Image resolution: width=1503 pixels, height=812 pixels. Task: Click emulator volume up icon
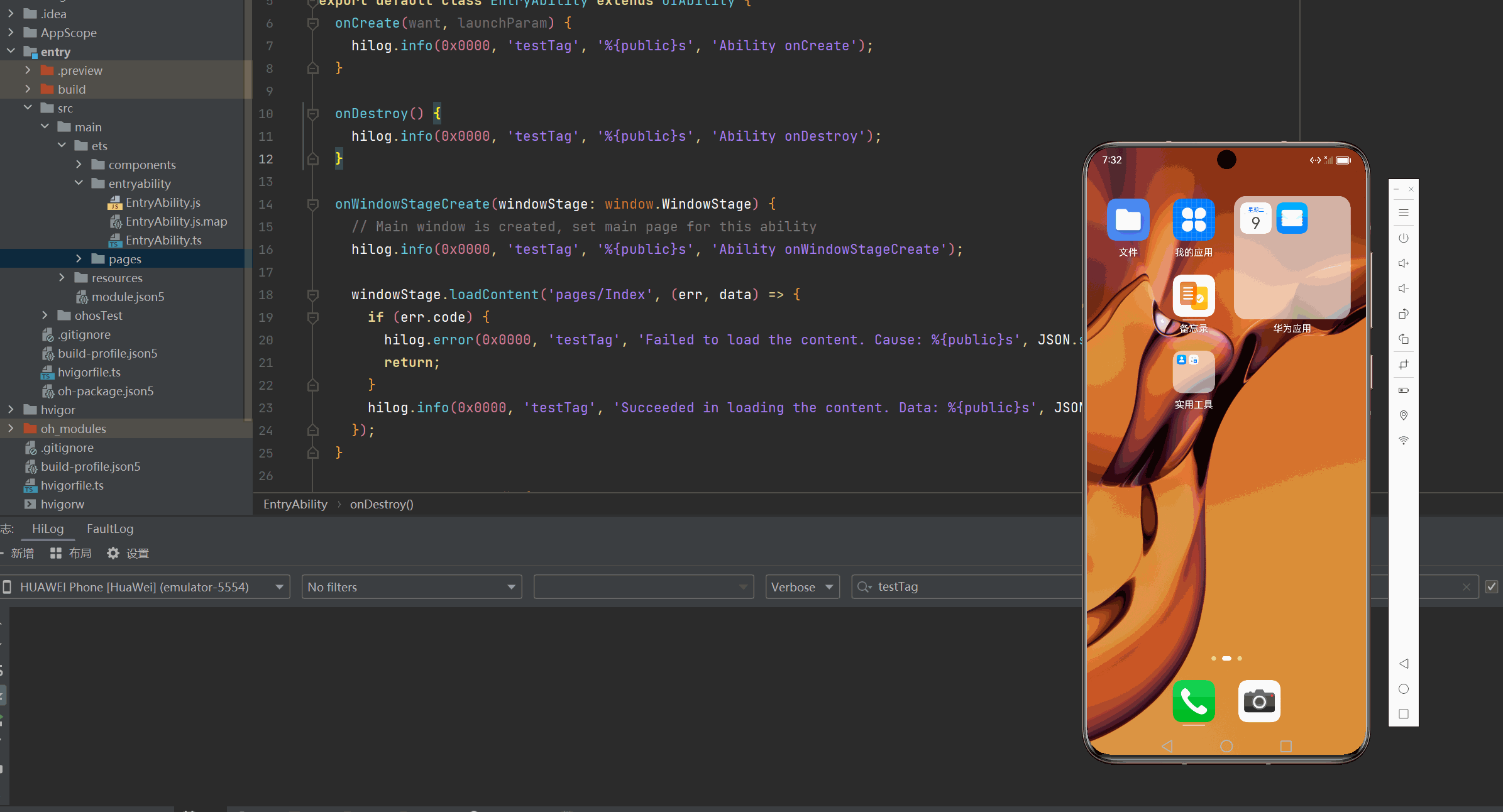click(x=1403, y=263)
